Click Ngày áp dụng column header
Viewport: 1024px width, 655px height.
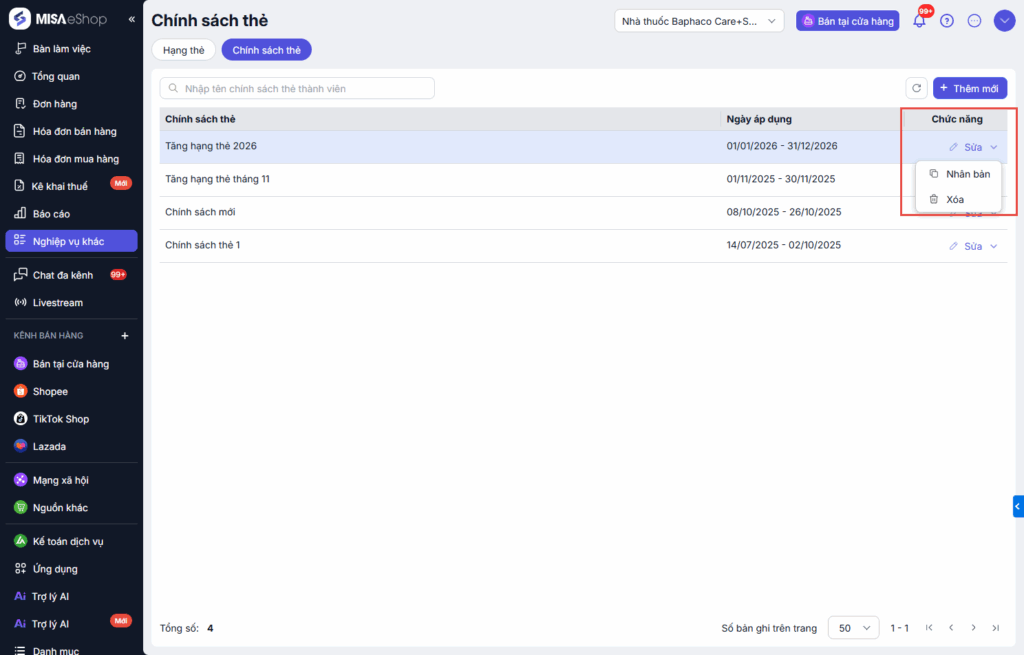click(759, 119)
